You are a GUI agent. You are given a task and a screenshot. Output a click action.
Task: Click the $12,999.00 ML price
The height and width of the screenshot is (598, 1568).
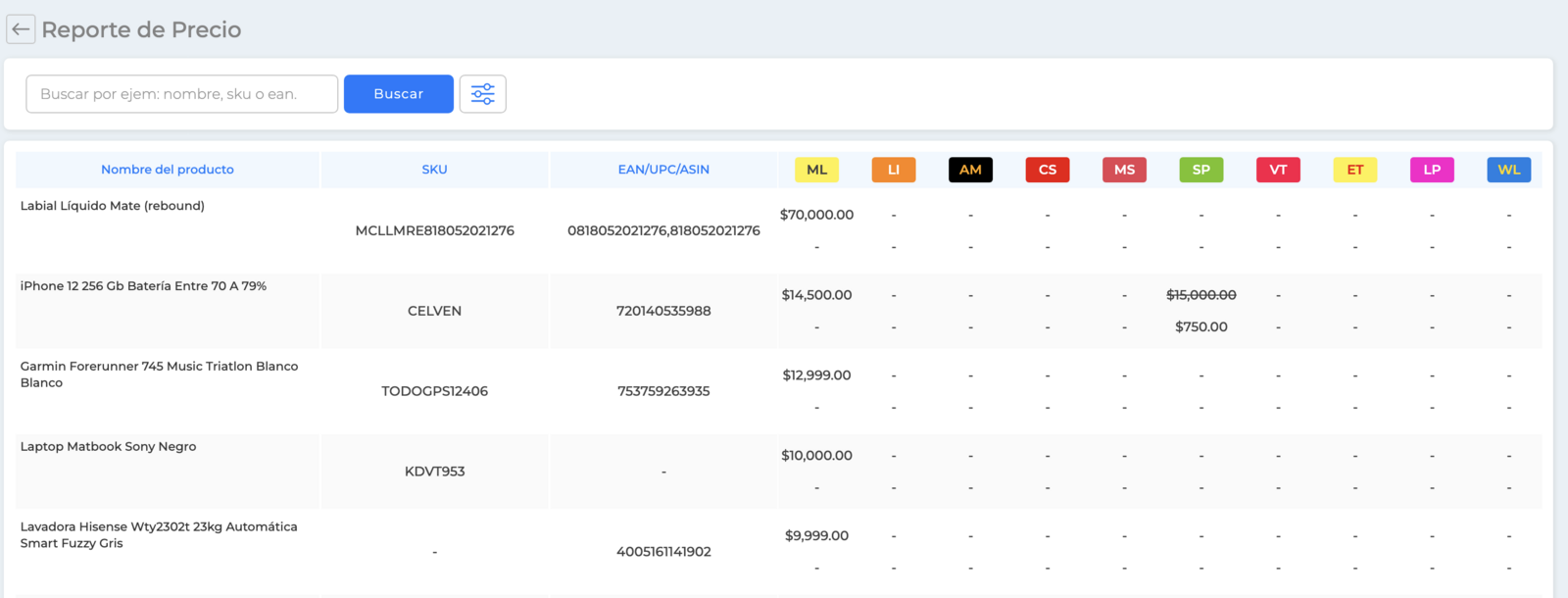(817, 375)
